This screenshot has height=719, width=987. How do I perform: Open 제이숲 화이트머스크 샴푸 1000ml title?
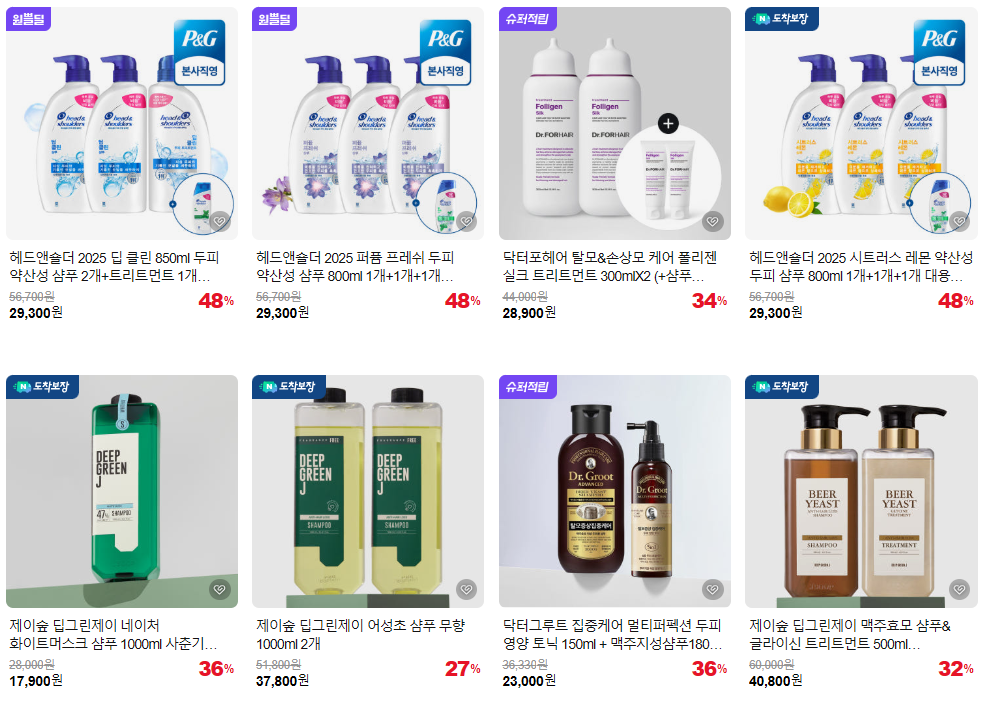[113, 635]
